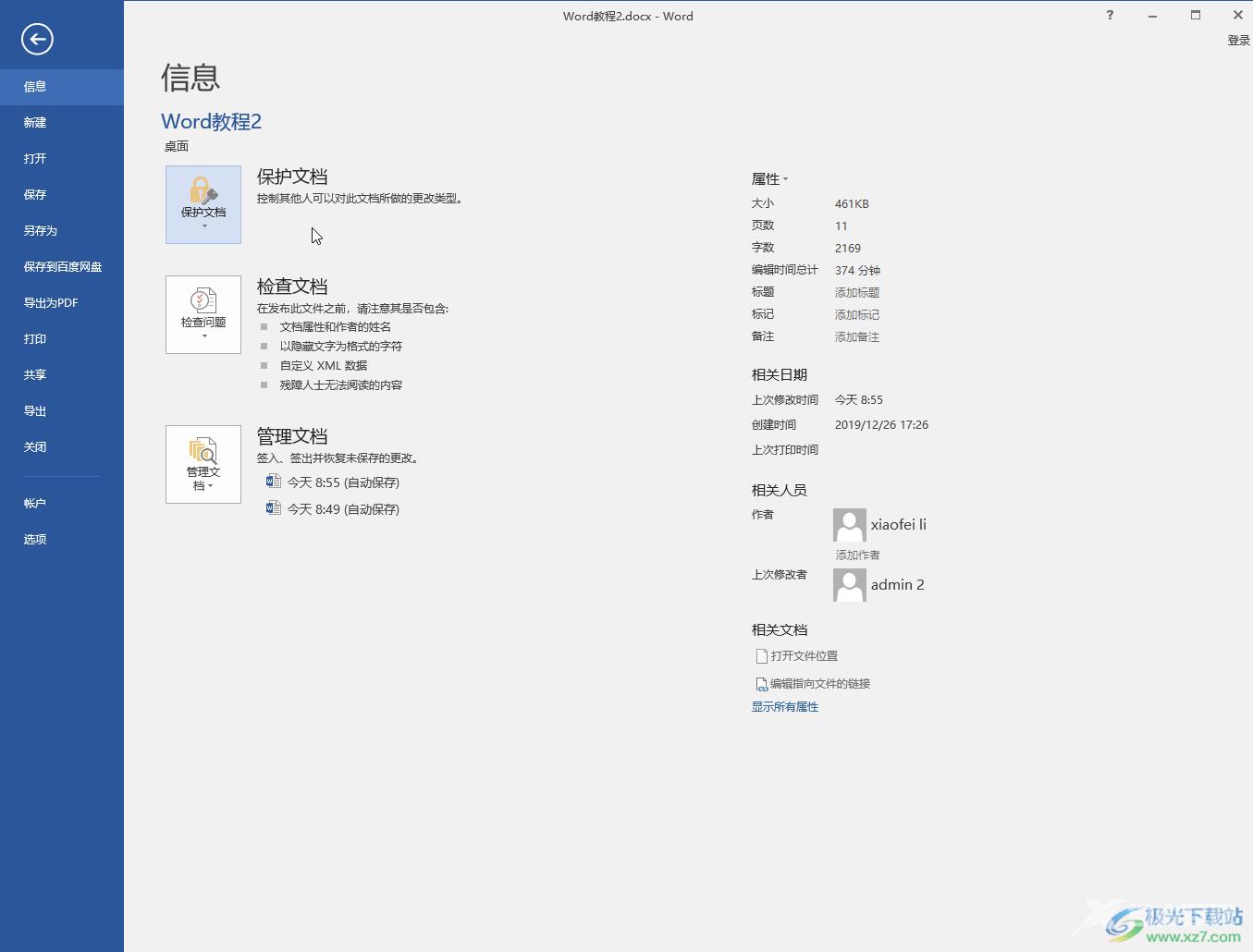Click creation time 2019/12/26 17:26
The width and height of the screenshot is (1253, 952).
(x=881, y=425)
